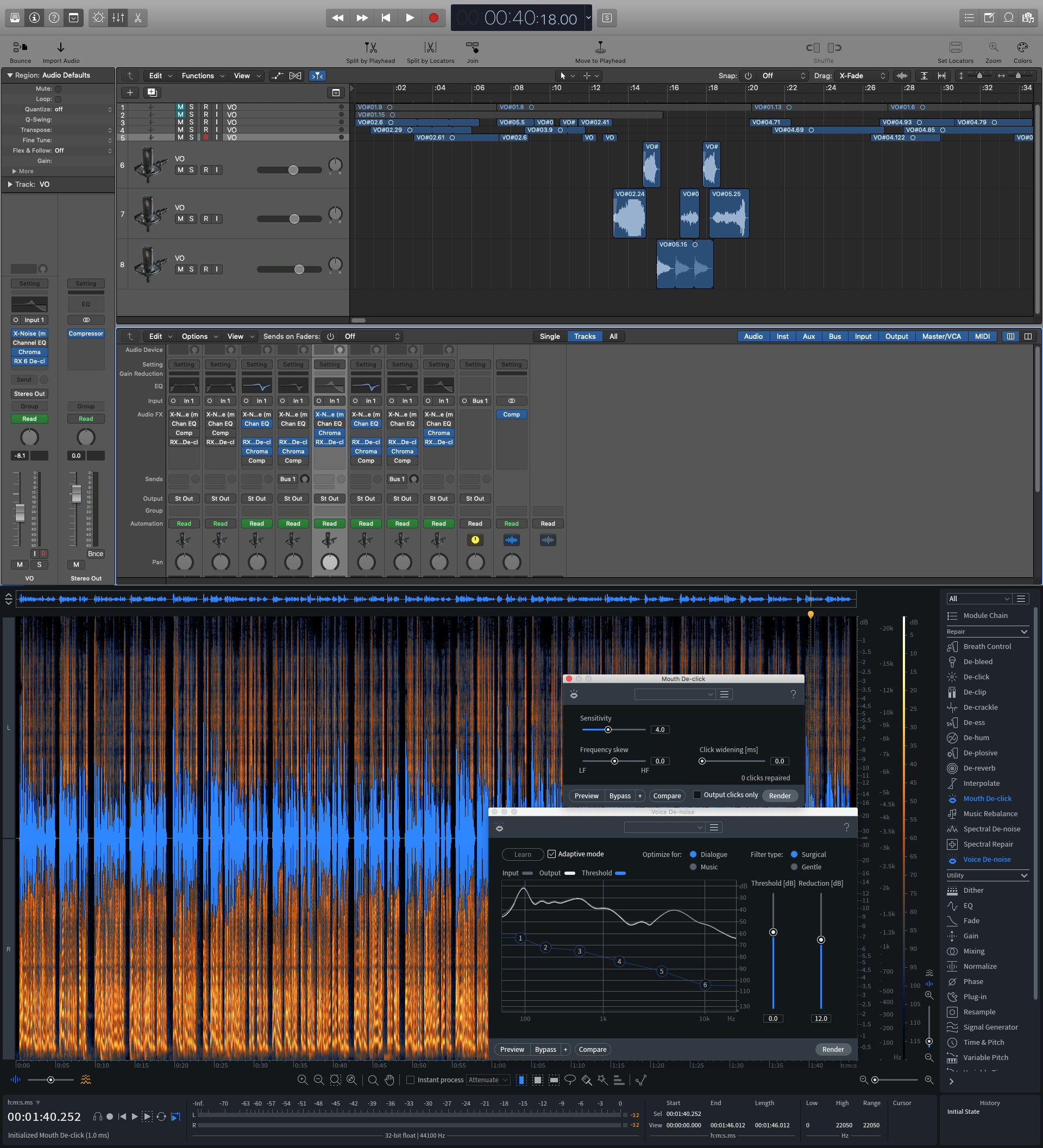Toggle Snap power button in tracks header
The height and width of the screenshot is (1148, 1043).
[x=748, y=75]
